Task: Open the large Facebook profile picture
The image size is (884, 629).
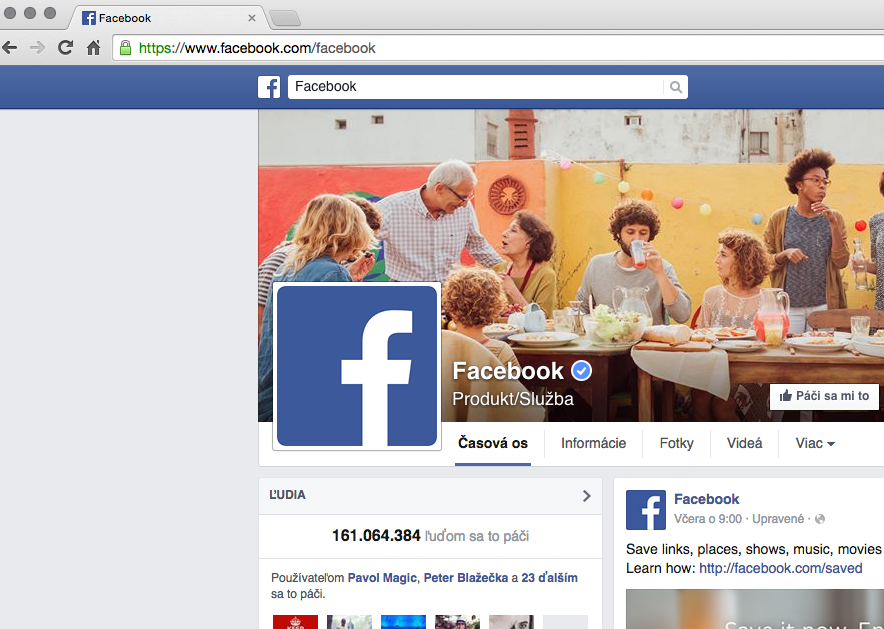Action: (x=357, y=365)
